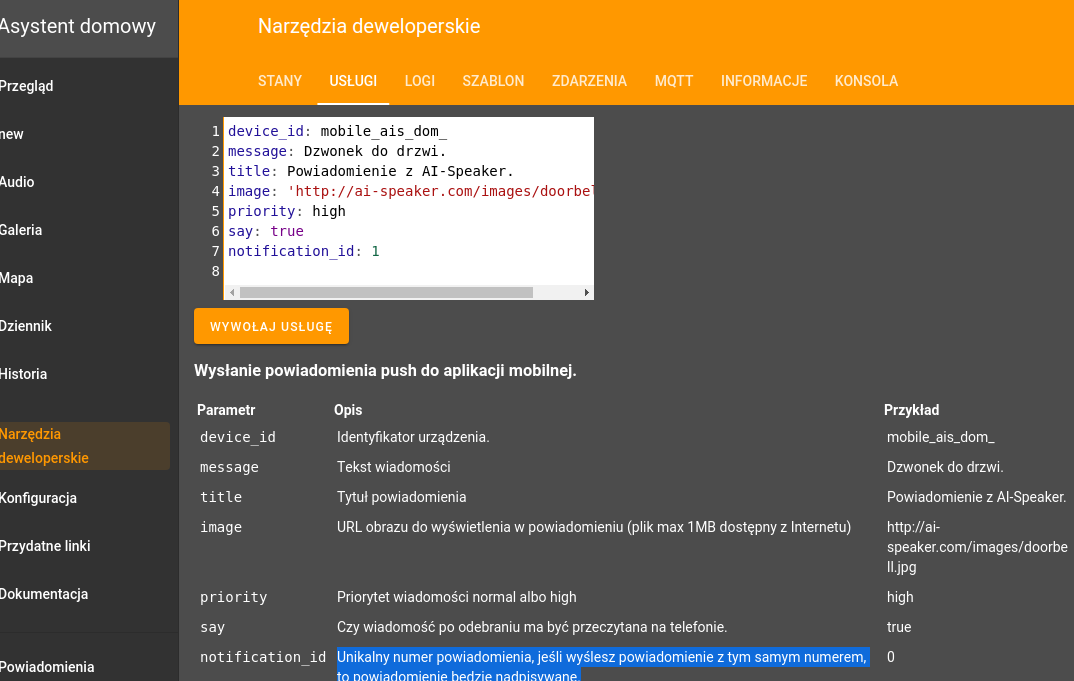This screenshot has width=1074, height=681.
Task: Click the 'say: true' editor line
Action: point(266,231)
